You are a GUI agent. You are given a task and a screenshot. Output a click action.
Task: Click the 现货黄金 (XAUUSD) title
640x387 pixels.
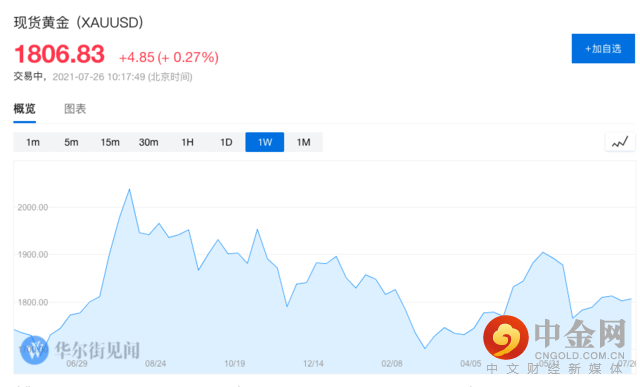(79, 22)
